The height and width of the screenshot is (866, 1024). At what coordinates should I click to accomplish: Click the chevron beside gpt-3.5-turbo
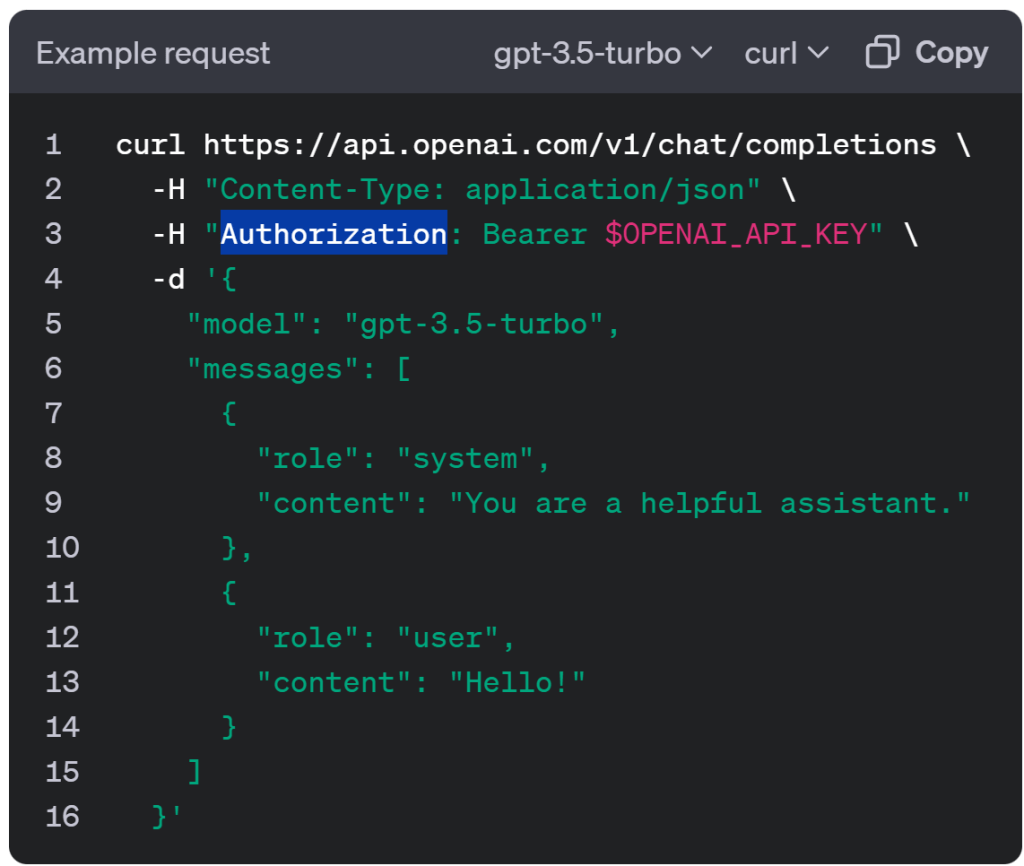pyautogui.click(x=701, y=53)
